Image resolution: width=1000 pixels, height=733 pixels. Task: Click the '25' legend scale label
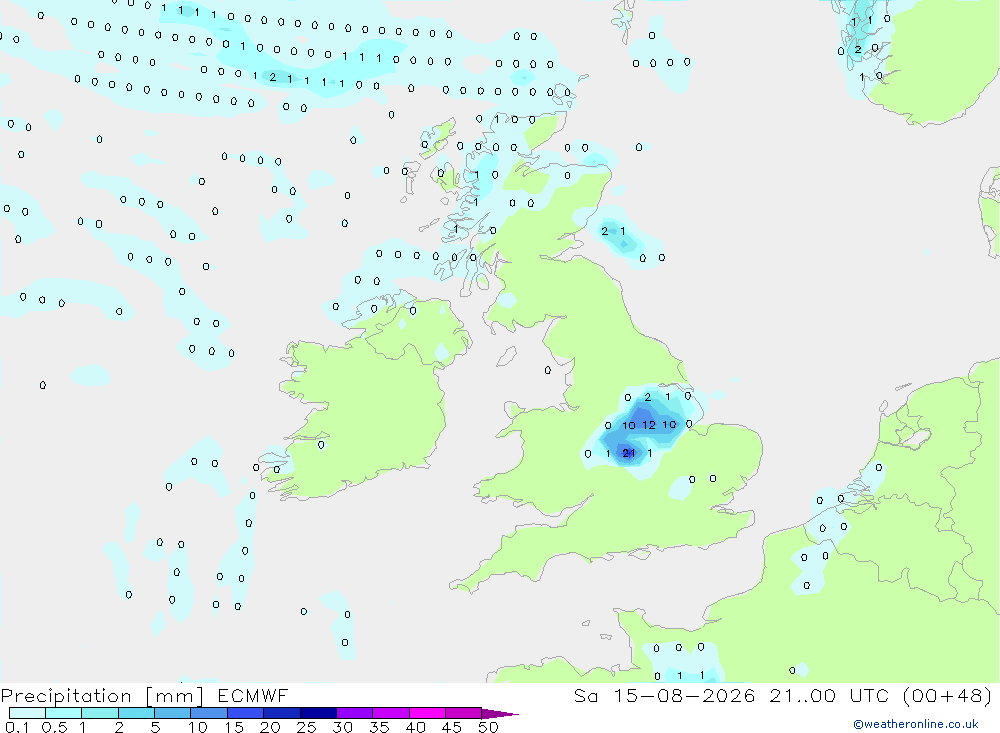click(x=306, y=727)
